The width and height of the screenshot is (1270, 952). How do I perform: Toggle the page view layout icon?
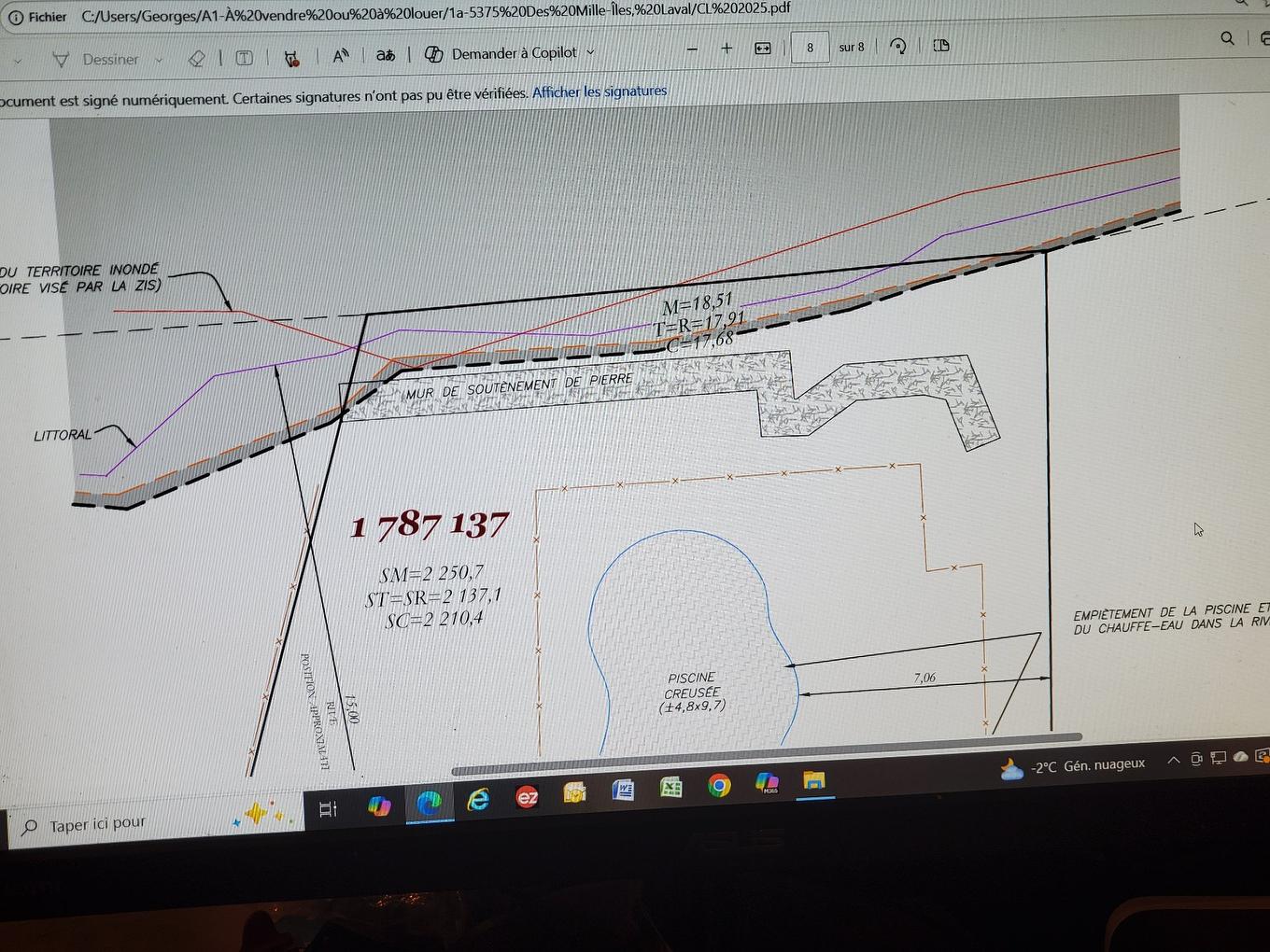pyautogui.click(x=941, y=45)
